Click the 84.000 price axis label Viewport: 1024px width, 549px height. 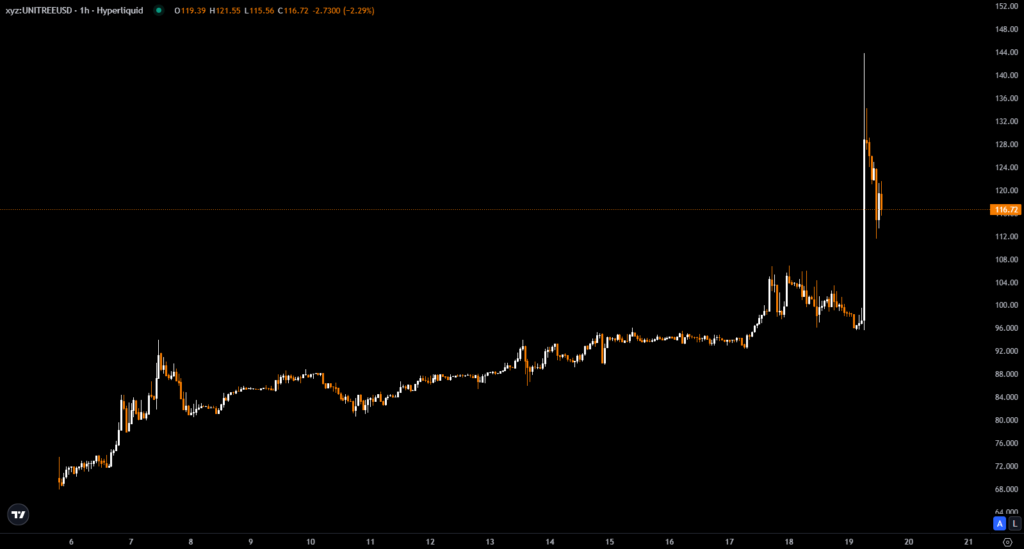1006,397
